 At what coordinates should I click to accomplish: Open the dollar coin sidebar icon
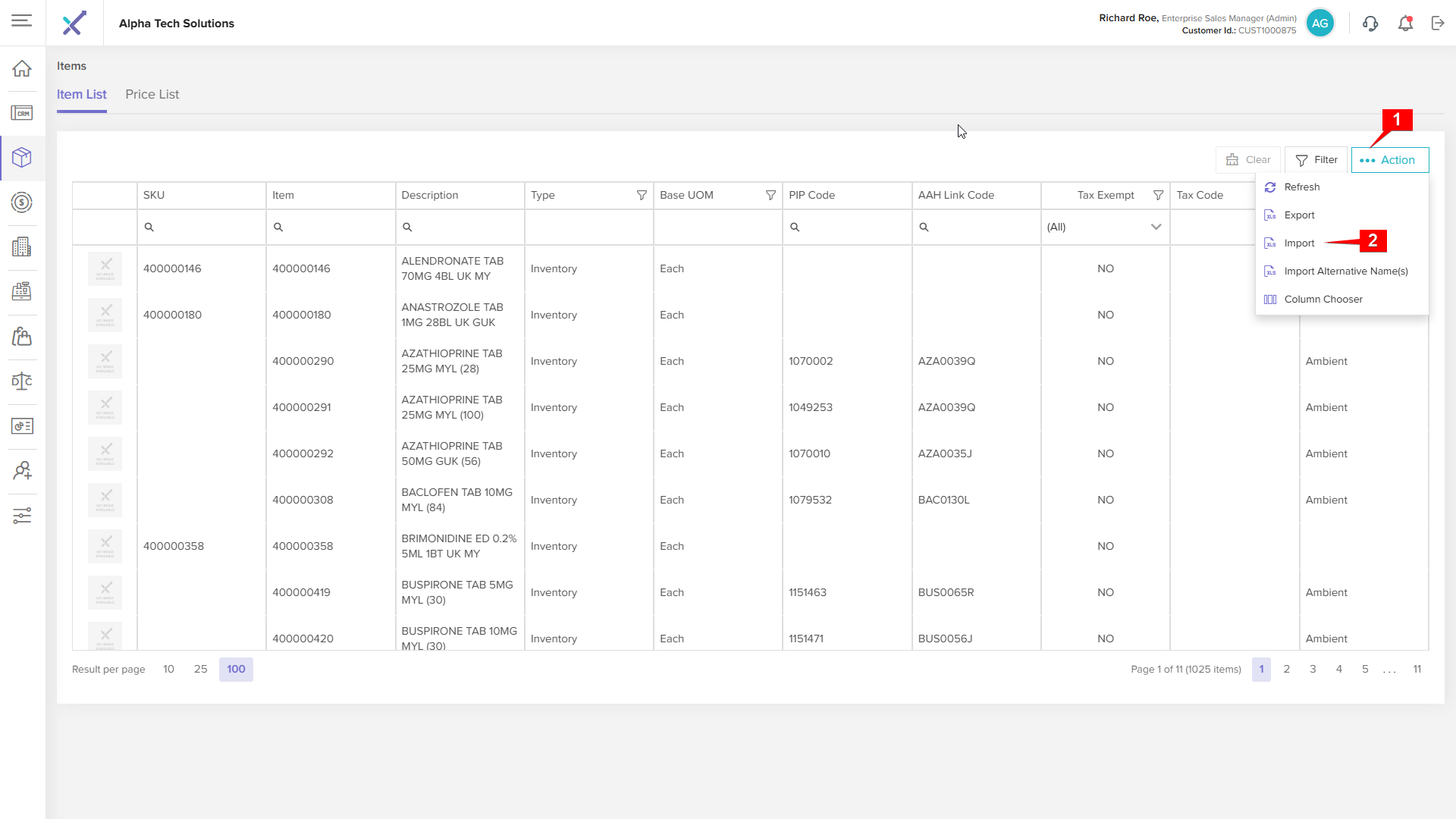(x=22, y=202)
